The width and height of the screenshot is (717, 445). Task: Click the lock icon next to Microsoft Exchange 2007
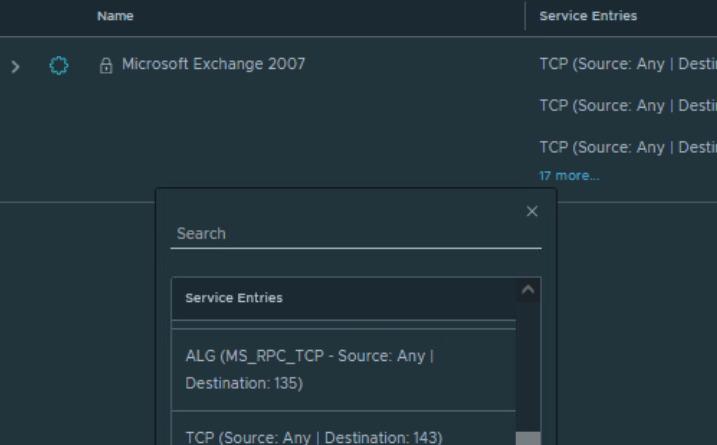tap(106, 65)
